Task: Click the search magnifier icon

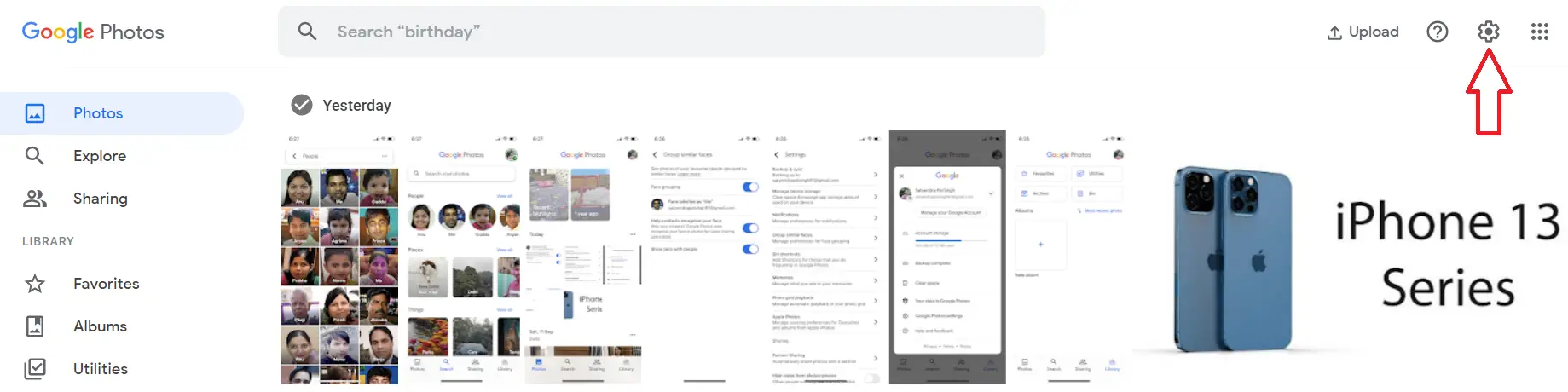Action: 307,32
